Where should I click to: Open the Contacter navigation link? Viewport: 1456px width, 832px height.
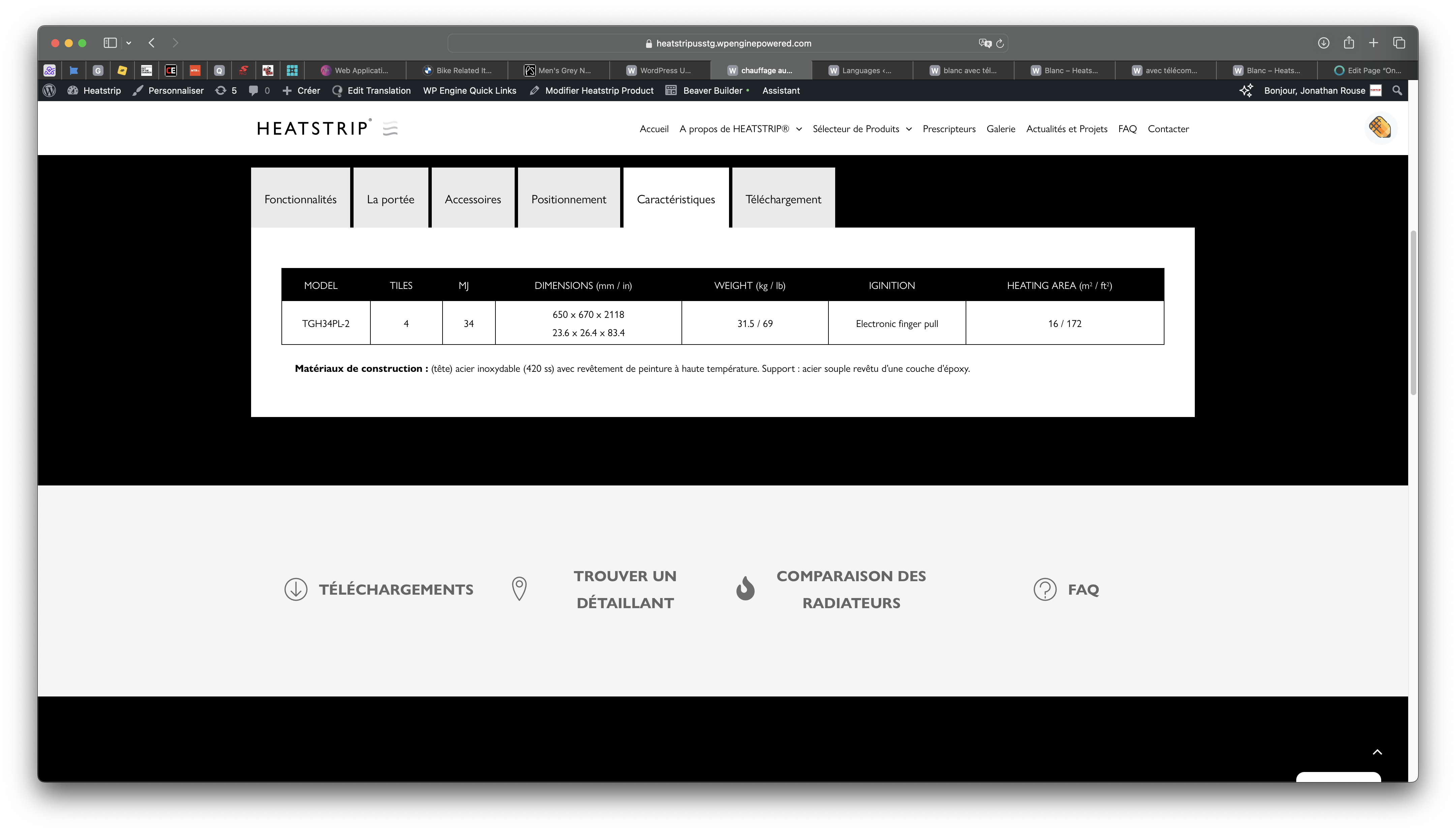coord(1168,128)
